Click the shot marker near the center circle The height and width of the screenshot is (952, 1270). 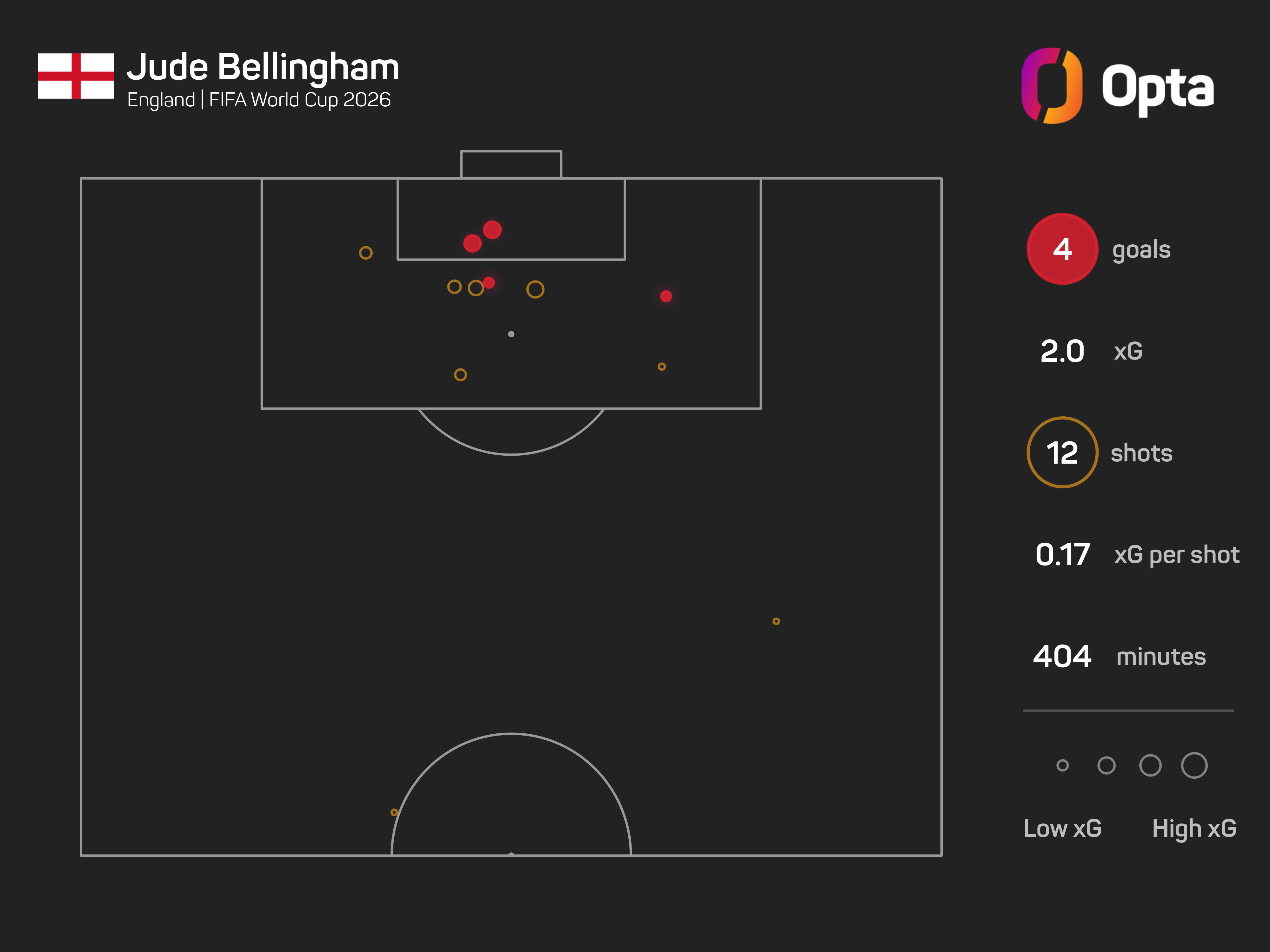394,812
